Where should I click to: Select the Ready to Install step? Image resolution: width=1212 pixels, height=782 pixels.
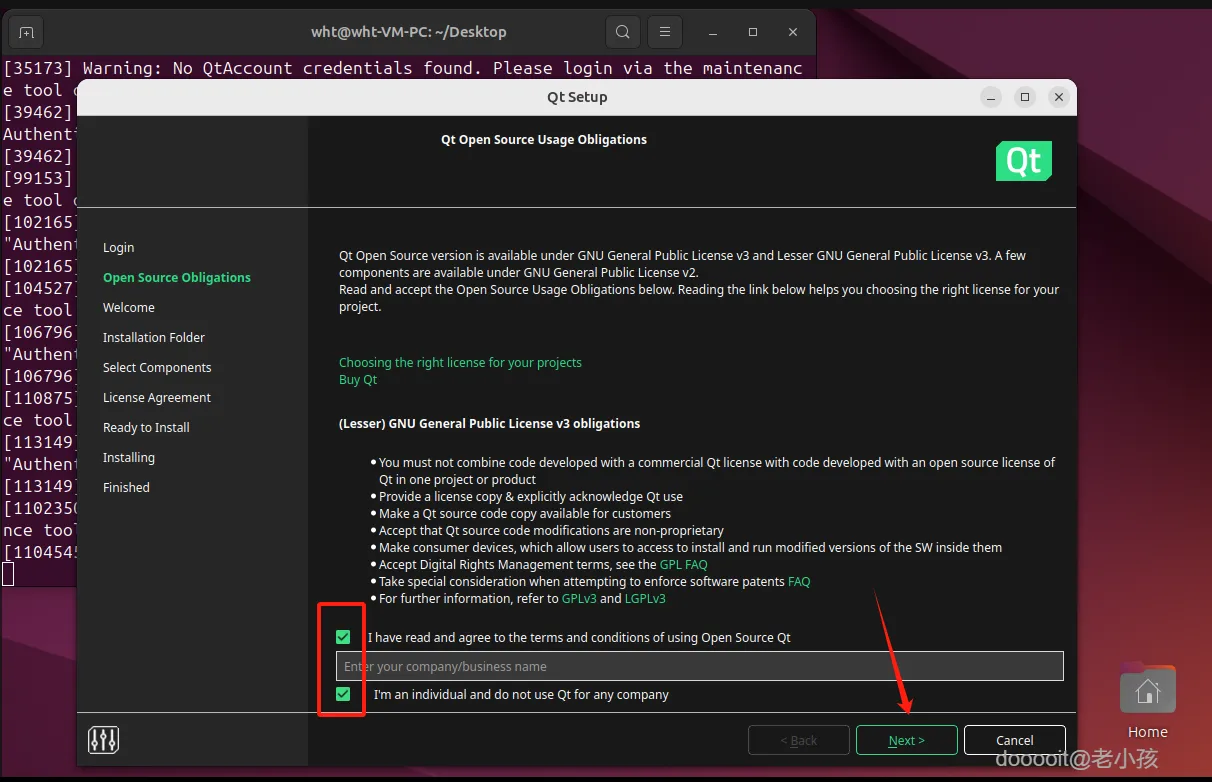(146, 427)
